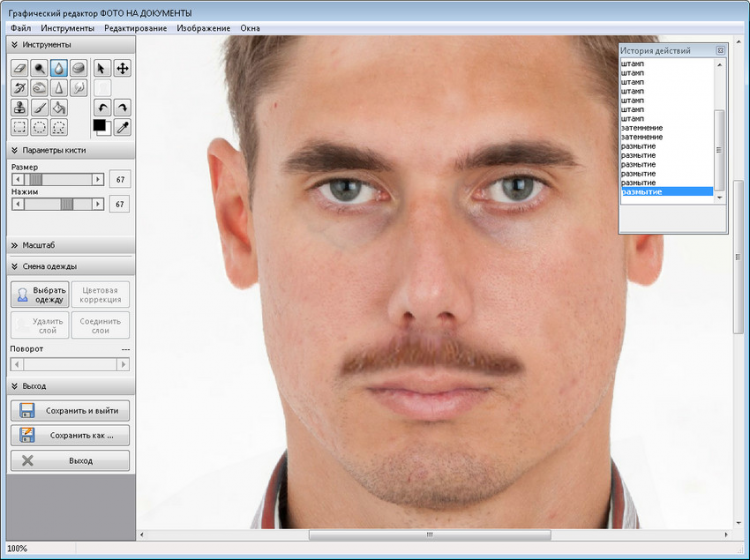
Task: Select the freeform lasso selection tool
Action: (59, 127)
